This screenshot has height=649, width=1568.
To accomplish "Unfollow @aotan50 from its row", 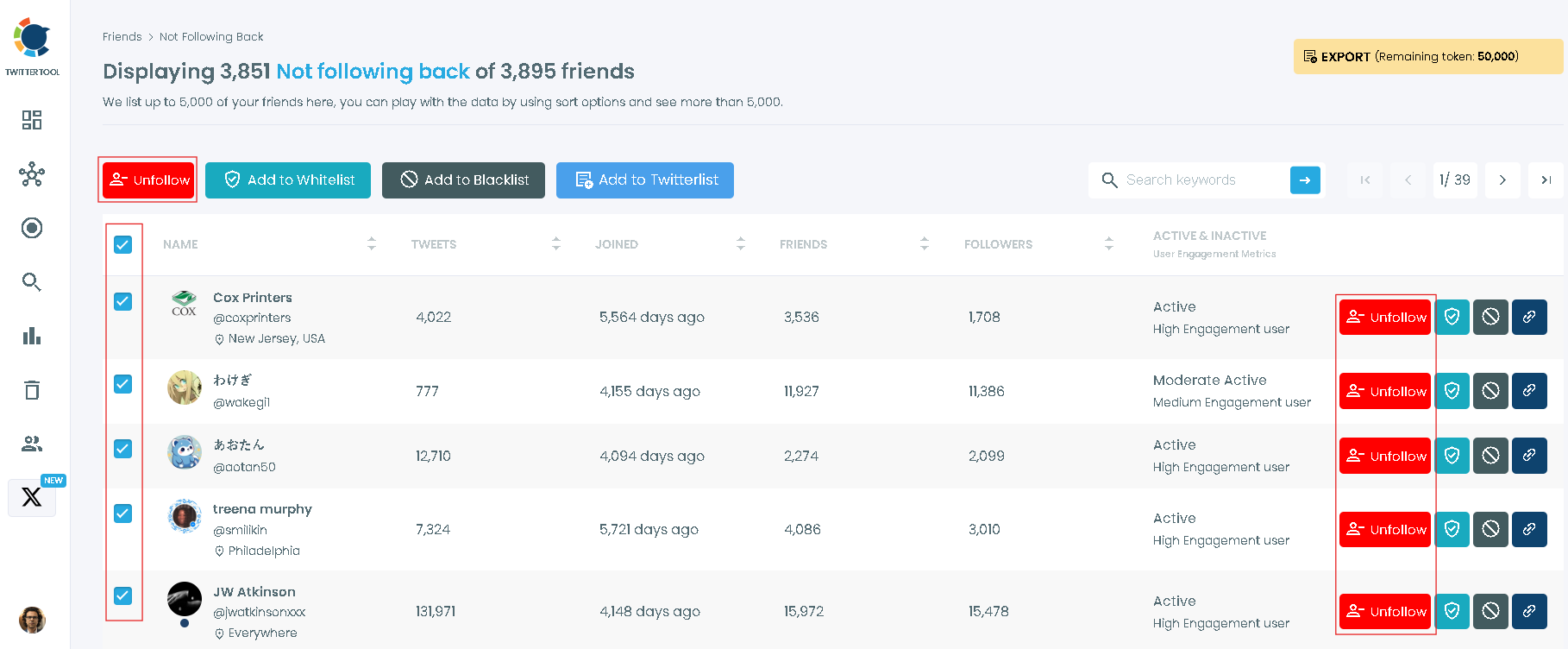I will [1385, 456].
